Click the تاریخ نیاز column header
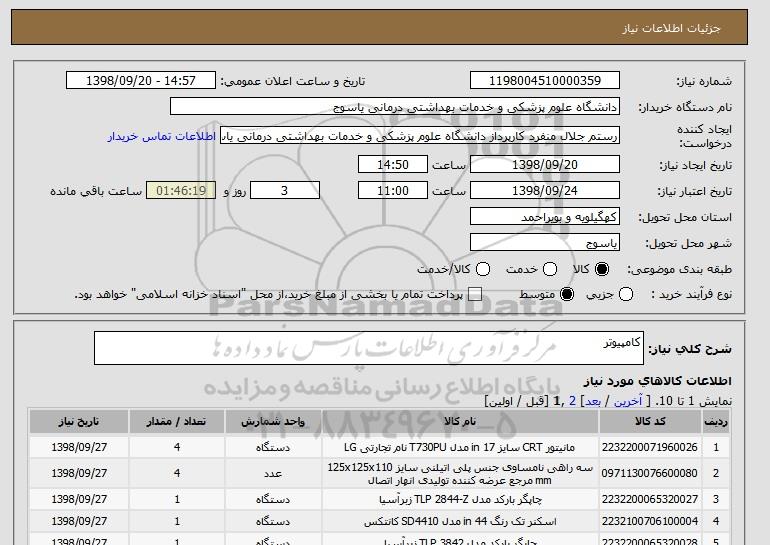This screenshot has width=770, height=545. pyautogui.click(x=79, y=422)
